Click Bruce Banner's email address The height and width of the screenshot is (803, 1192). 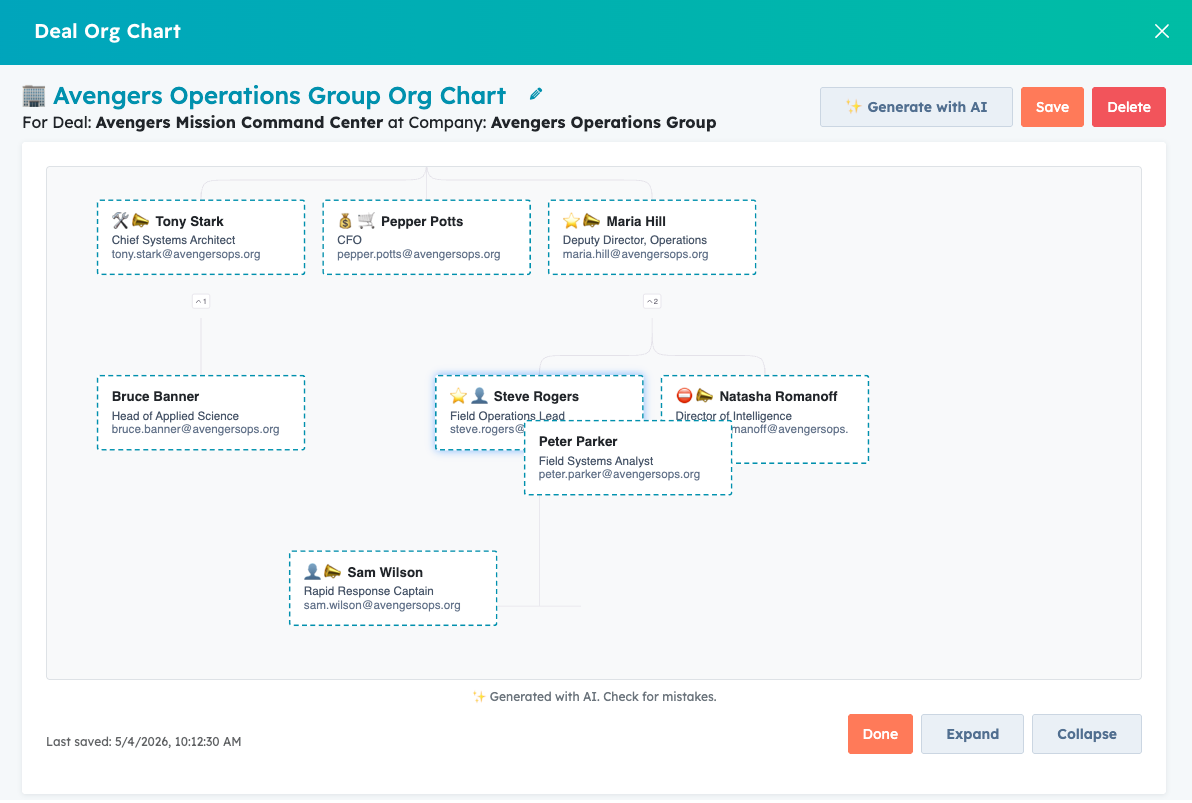click(x=195, y=429)
